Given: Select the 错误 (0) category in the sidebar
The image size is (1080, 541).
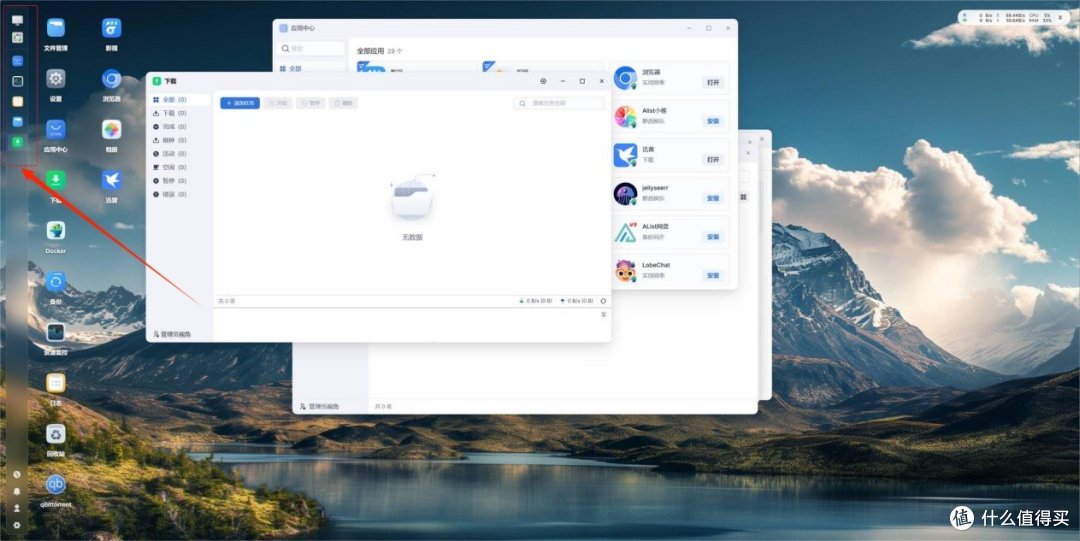Looking at the screenshot, I should (179, 194).
